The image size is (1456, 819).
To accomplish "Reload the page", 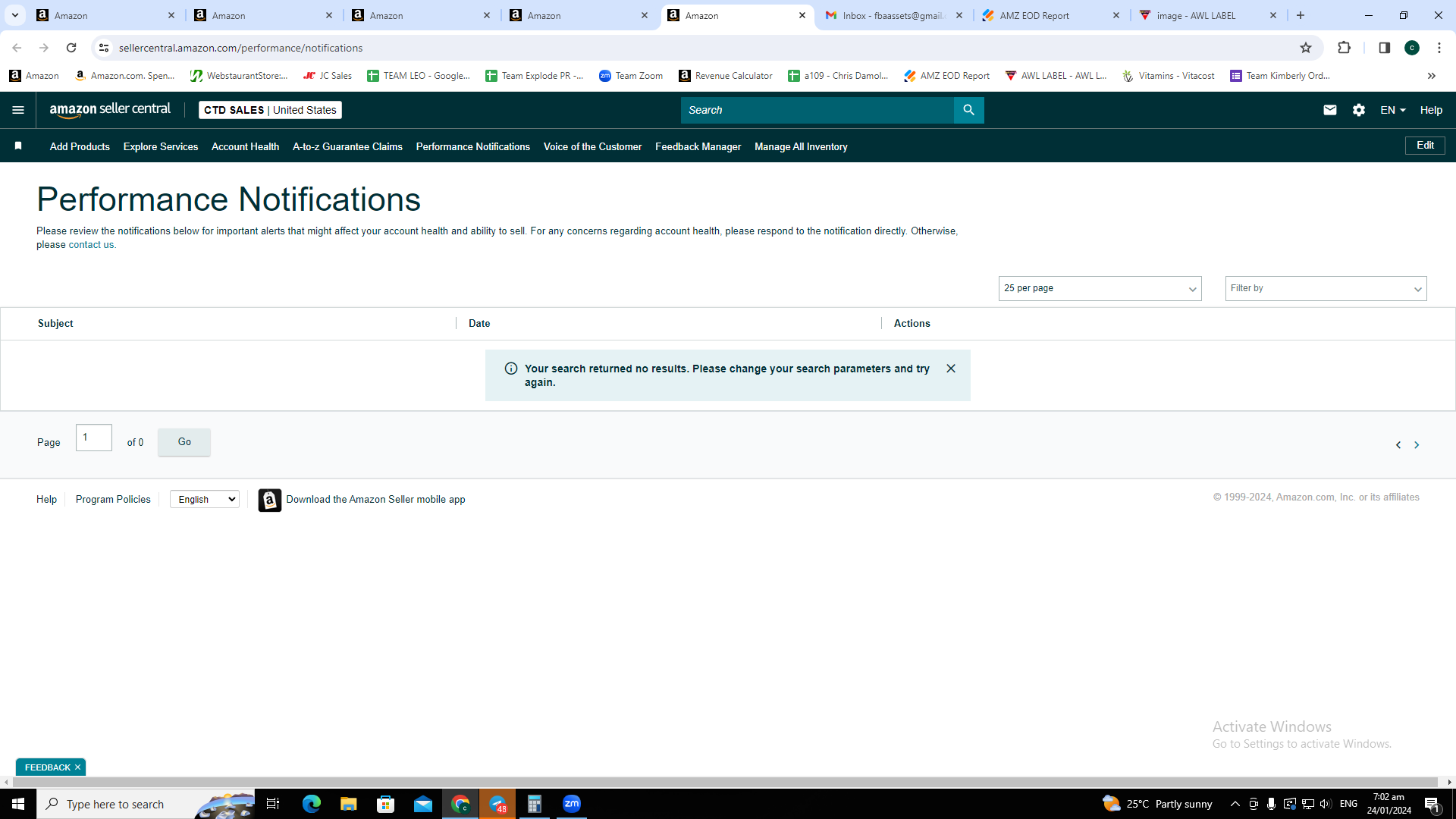I will click(71, 48).
